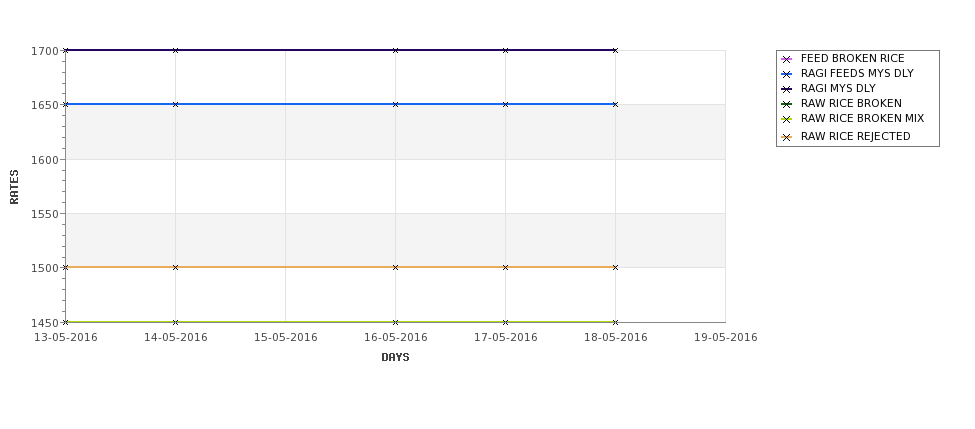Click the 1600 y-axis tick label
Screen dimensions: 975x429
(45, 160)
